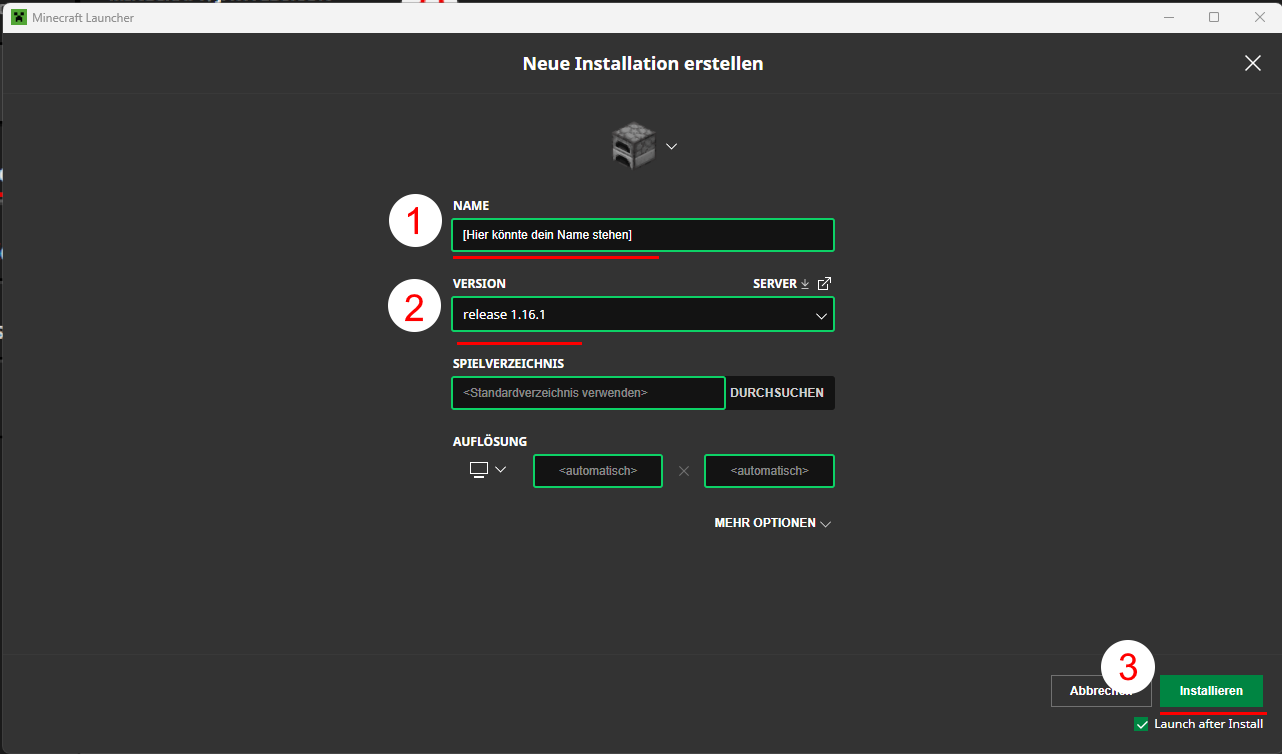Click the monitor icon under Auflösung
The image size is (1282, 754).
click(x=479, y=470)
